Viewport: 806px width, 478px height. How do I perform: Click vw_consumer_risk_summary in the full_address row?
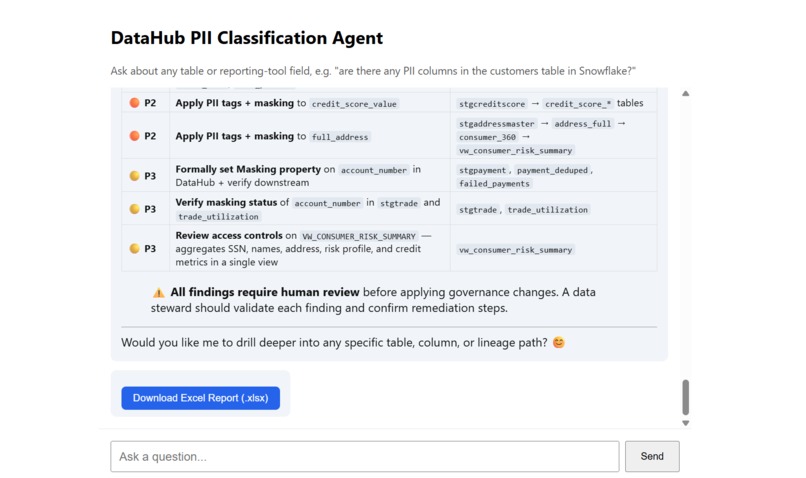pyautogui.click(x=516, y=151)
